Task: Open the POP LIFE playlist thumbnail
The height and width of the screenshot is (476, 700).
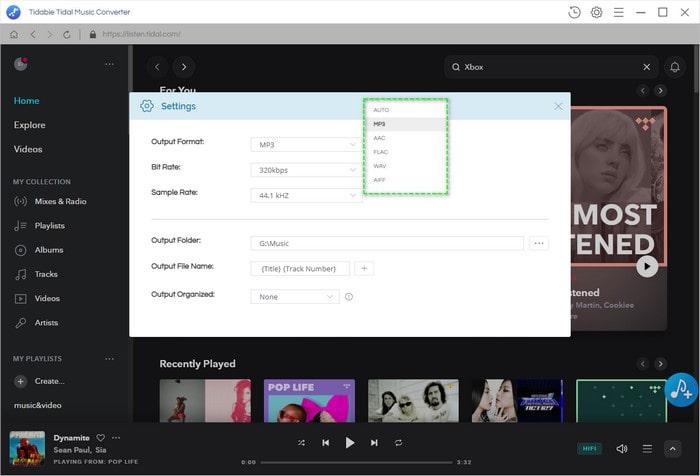Action: (x=309, y=401)
